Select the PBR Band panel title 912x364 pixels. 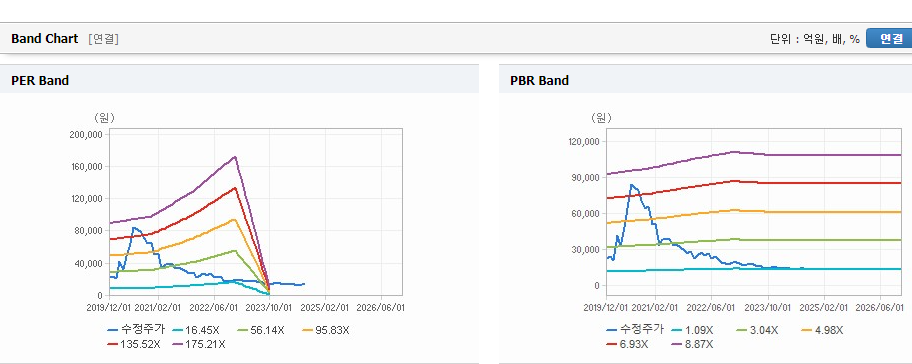[539, 81]
